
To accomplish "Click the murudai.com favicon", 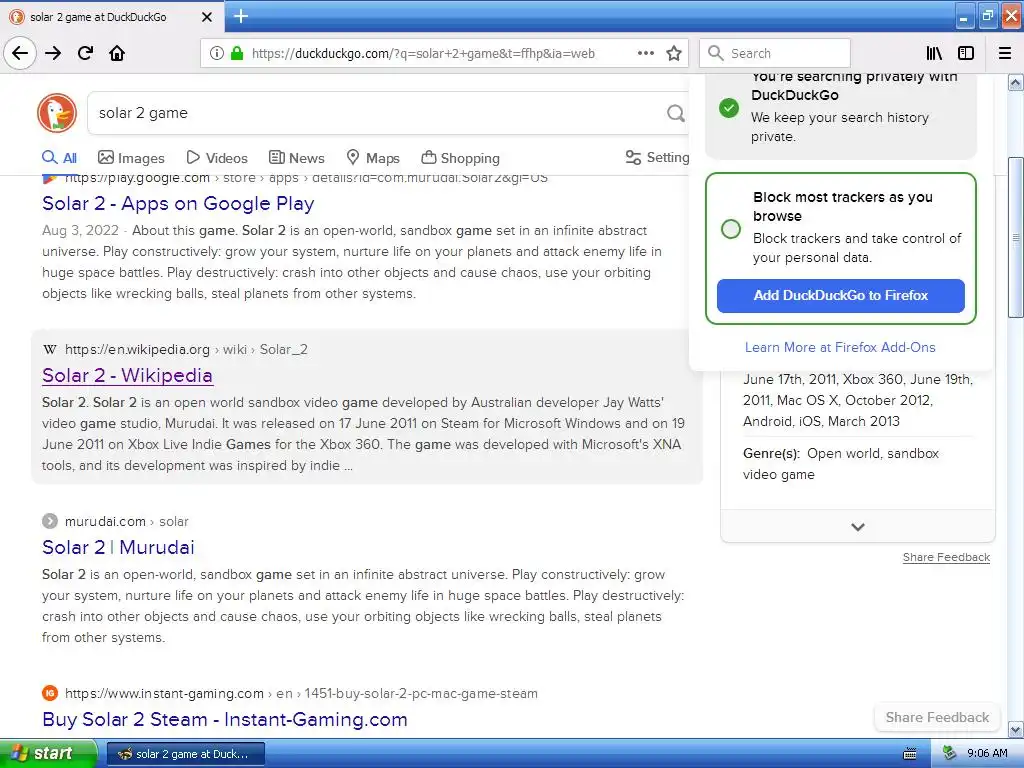I will (x=50, y=521).
